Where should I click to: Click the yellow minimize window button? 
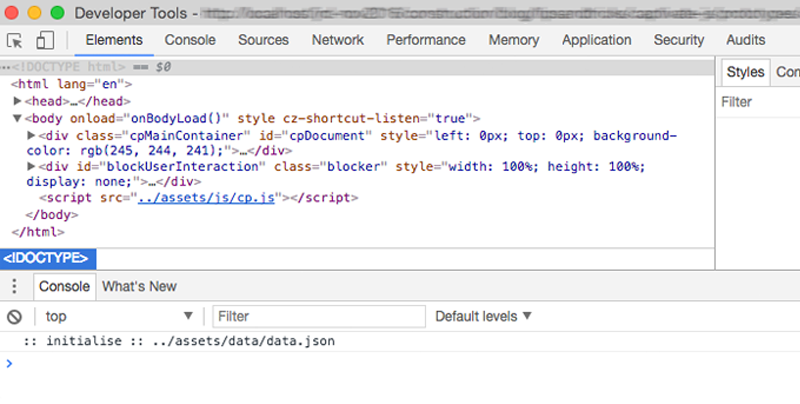point(35,13)
